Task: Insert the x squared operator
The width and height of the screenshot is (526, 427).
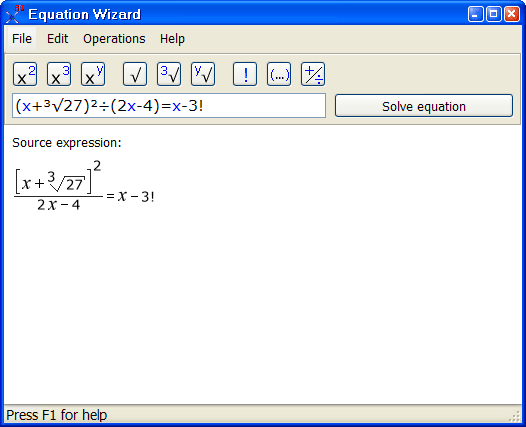Action: [25, 74]
